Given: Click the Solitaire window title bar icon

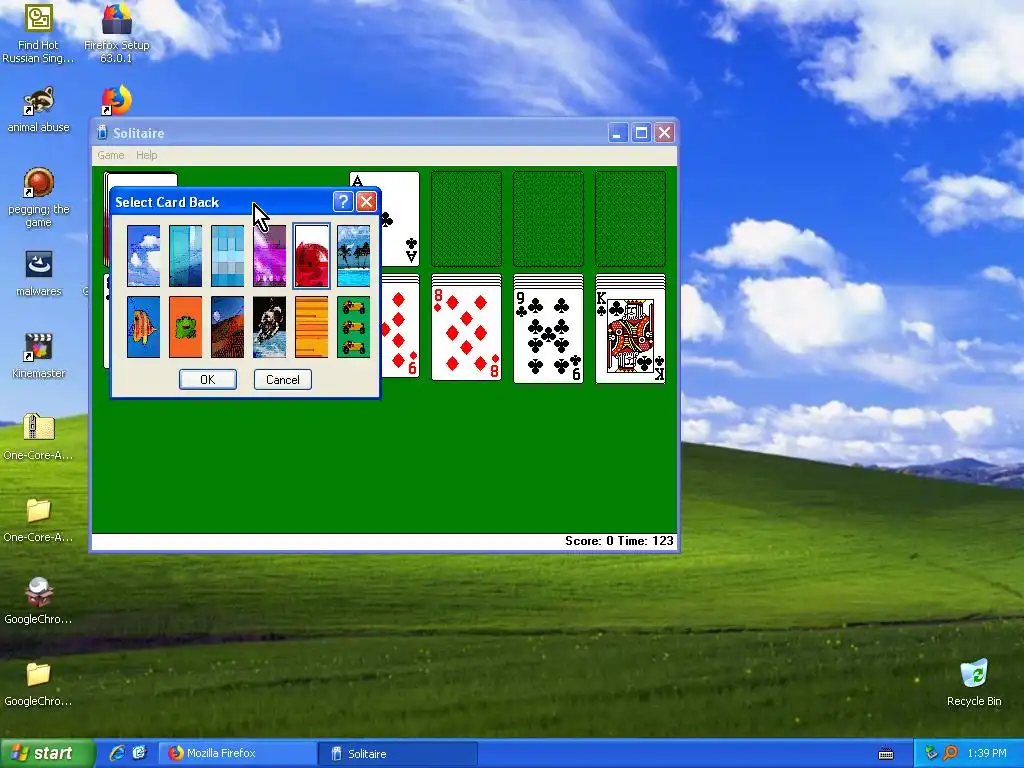Looking at the screenshot, I should pyautogui.click(x=102, y=133).
